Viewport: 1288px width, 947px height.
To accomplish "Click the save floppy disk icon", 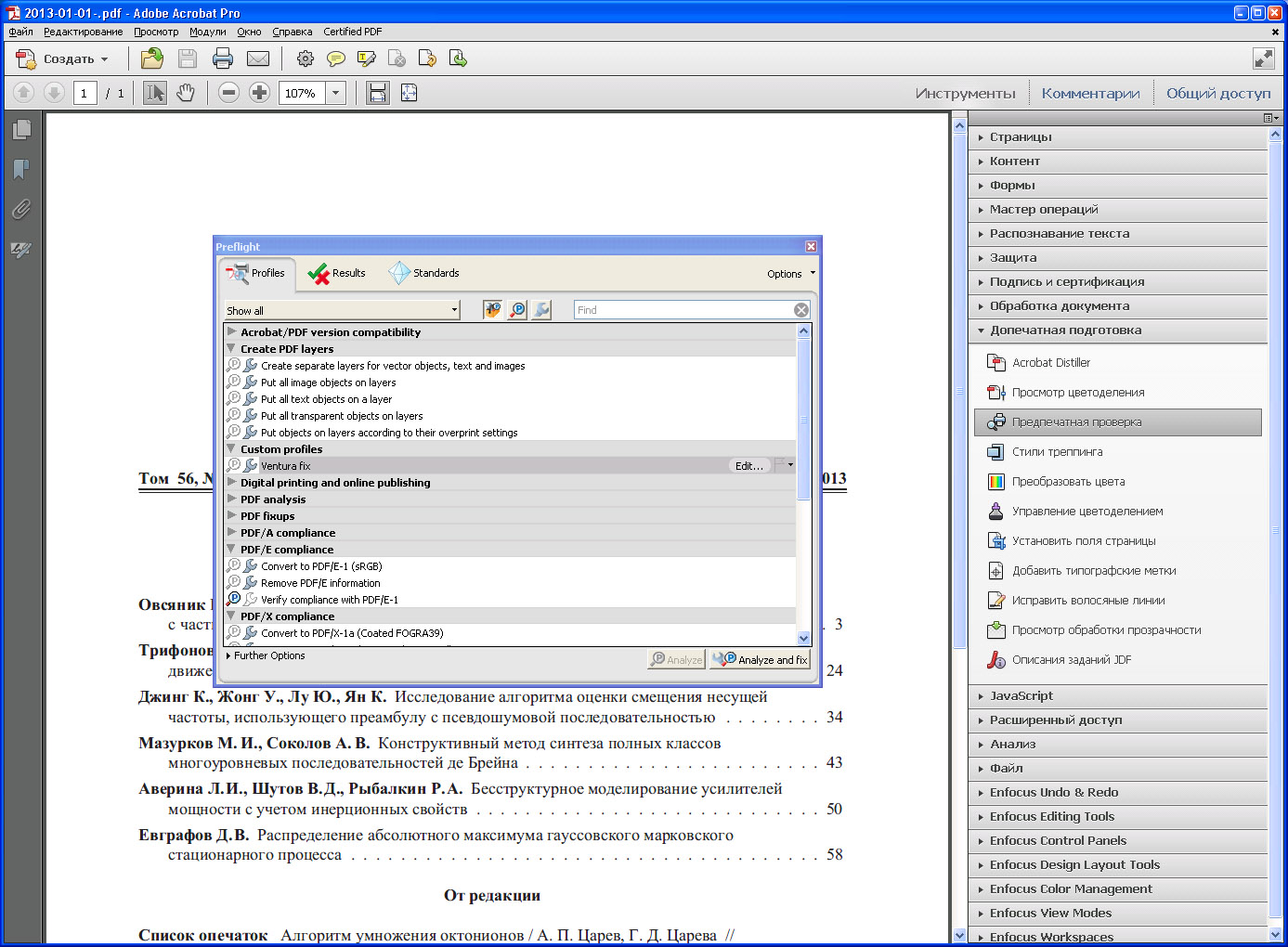I will 188,59.
